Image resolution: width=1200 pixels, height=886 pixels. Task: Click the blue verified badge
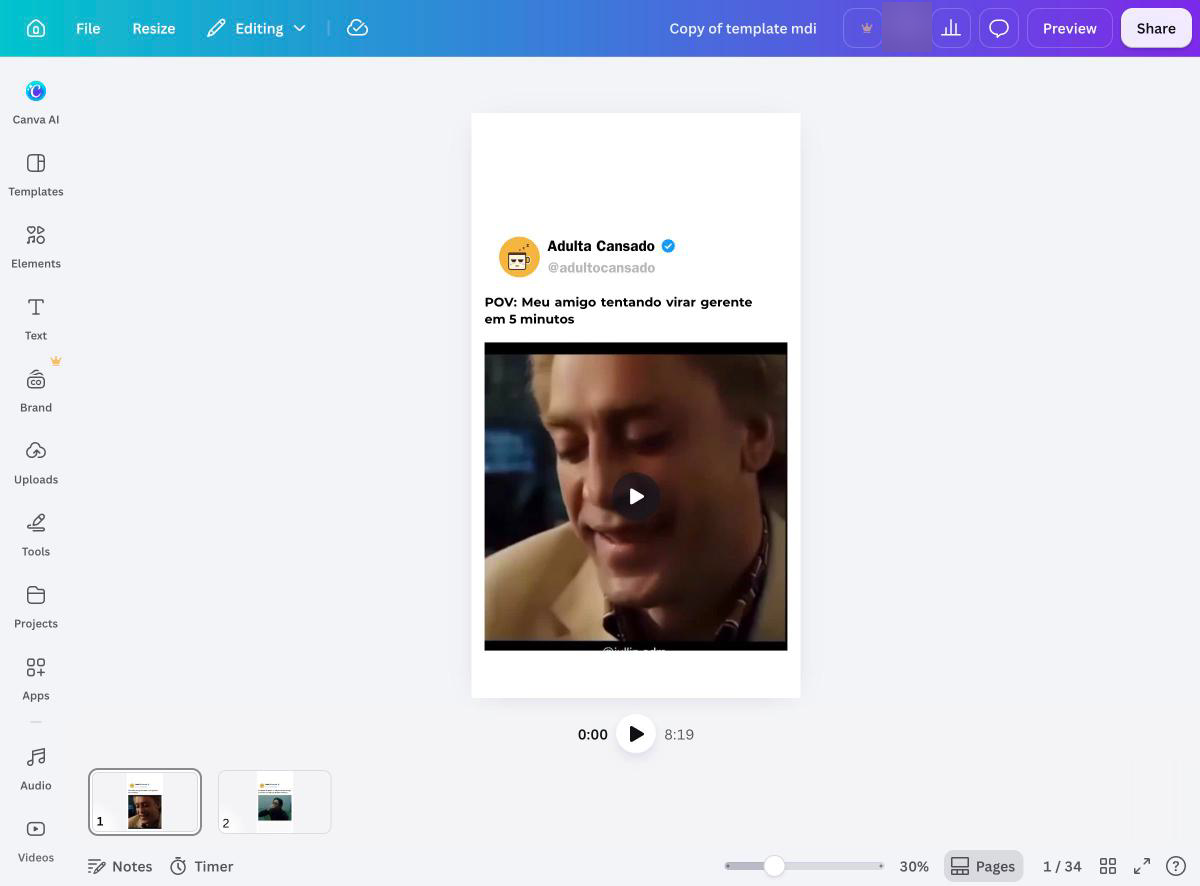point(668,246)
